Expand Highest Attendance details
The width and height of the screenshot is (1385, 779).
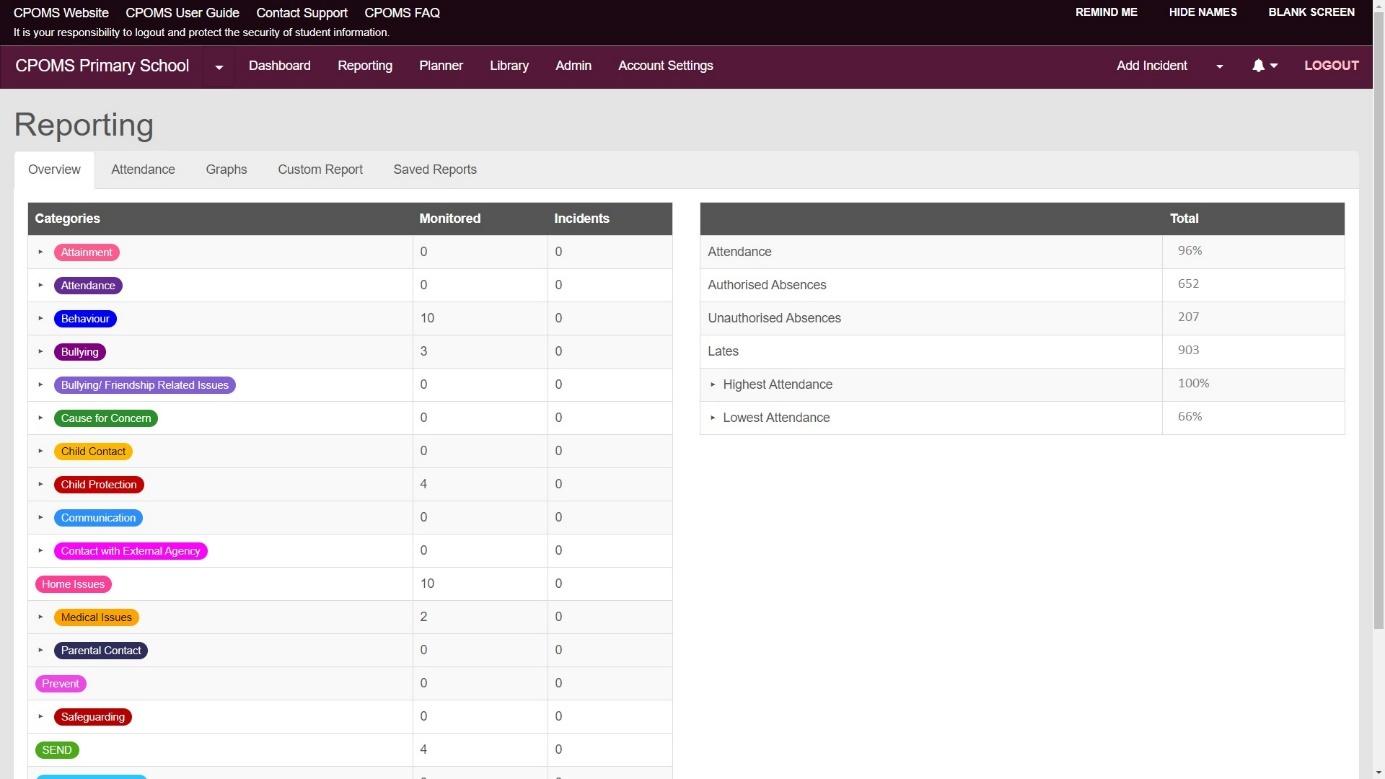click(x=713, y=384)
